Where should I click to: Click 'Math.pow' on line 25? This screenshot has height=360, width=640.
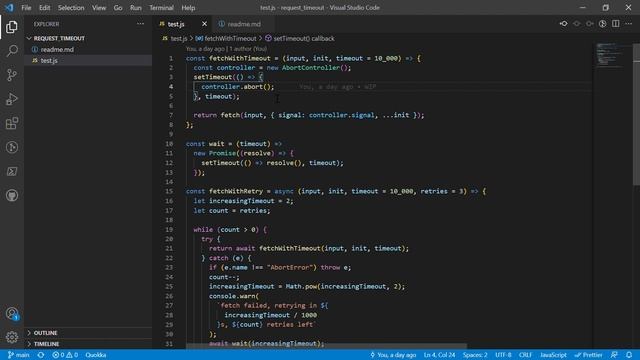point(301,287)
